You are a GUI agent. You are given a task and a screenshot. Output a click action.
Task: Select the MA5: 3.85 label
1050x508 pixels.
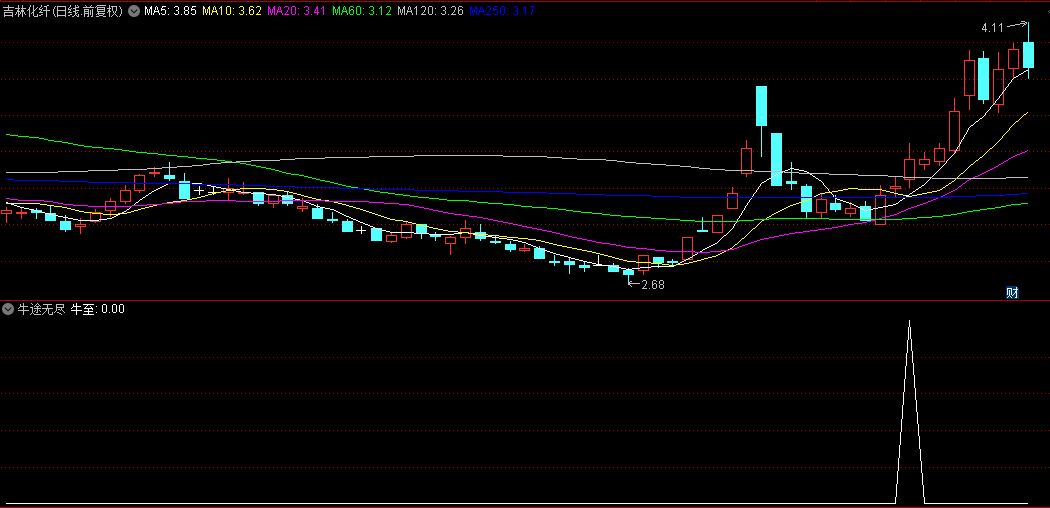tap(170, 11)
